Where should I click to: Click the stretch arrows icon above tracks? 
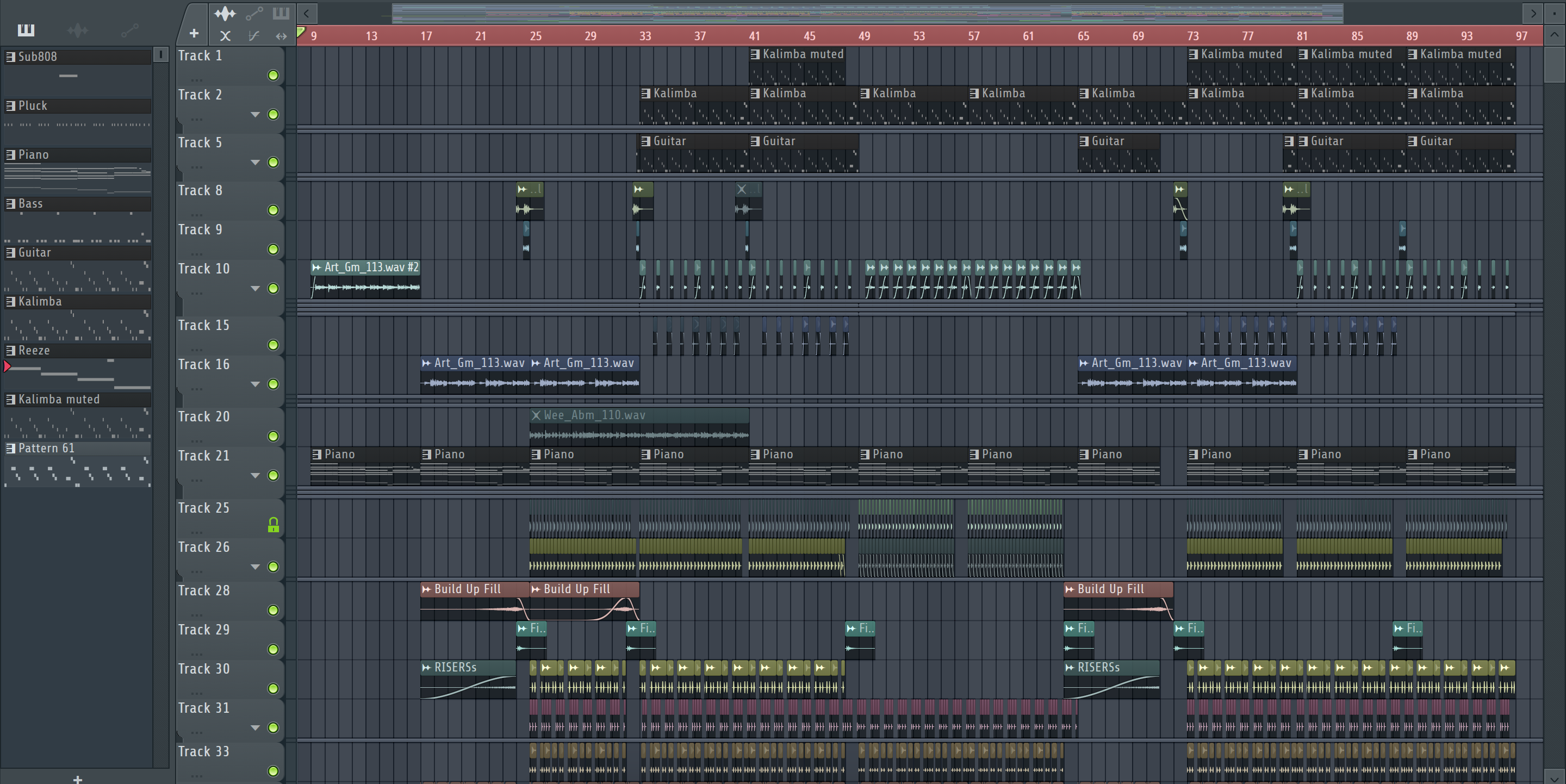coord(281,36)
